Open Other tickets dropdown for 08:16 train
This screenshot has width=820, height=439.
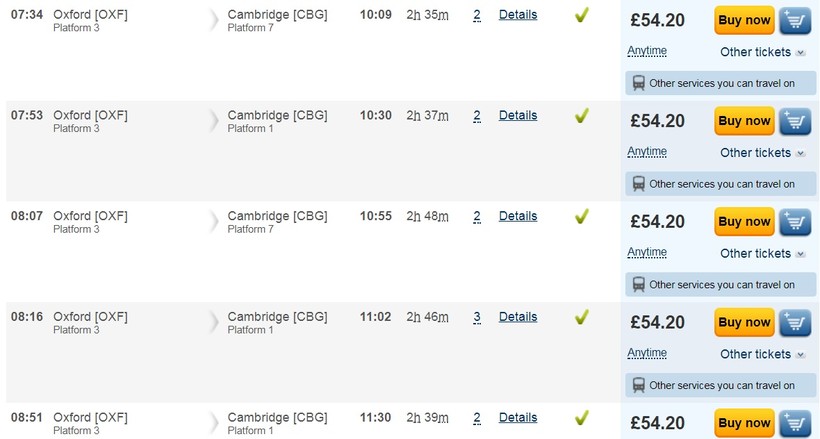pyautogui.click(x=762, y=354)
